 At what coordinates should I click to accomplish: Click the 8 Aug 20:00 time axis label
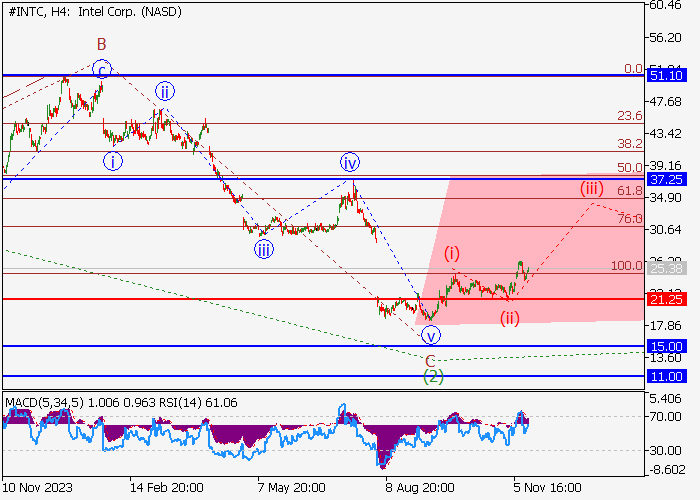coord(420,487)
